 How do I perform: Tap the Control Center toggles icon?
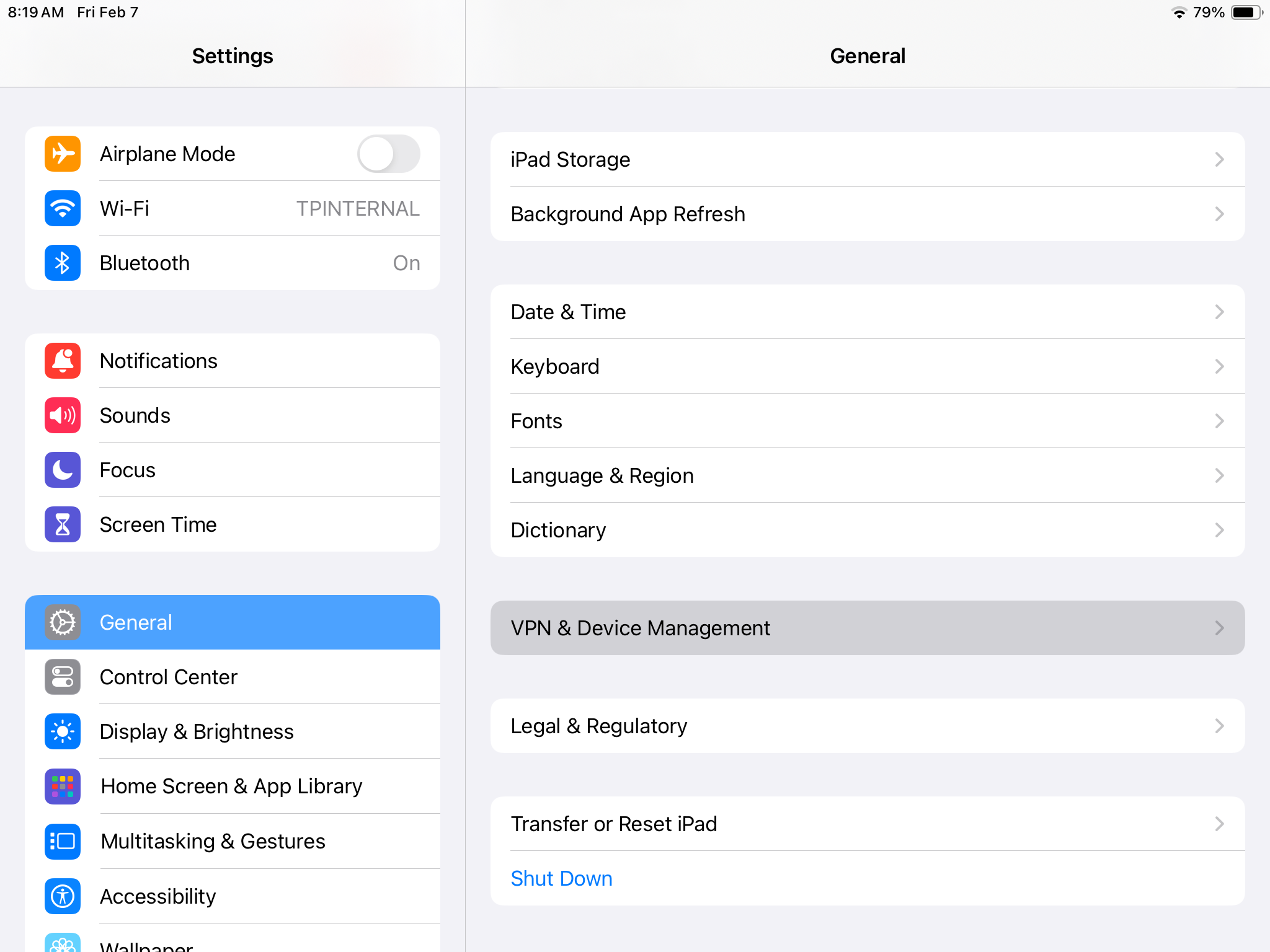click(x=63, y=677)
